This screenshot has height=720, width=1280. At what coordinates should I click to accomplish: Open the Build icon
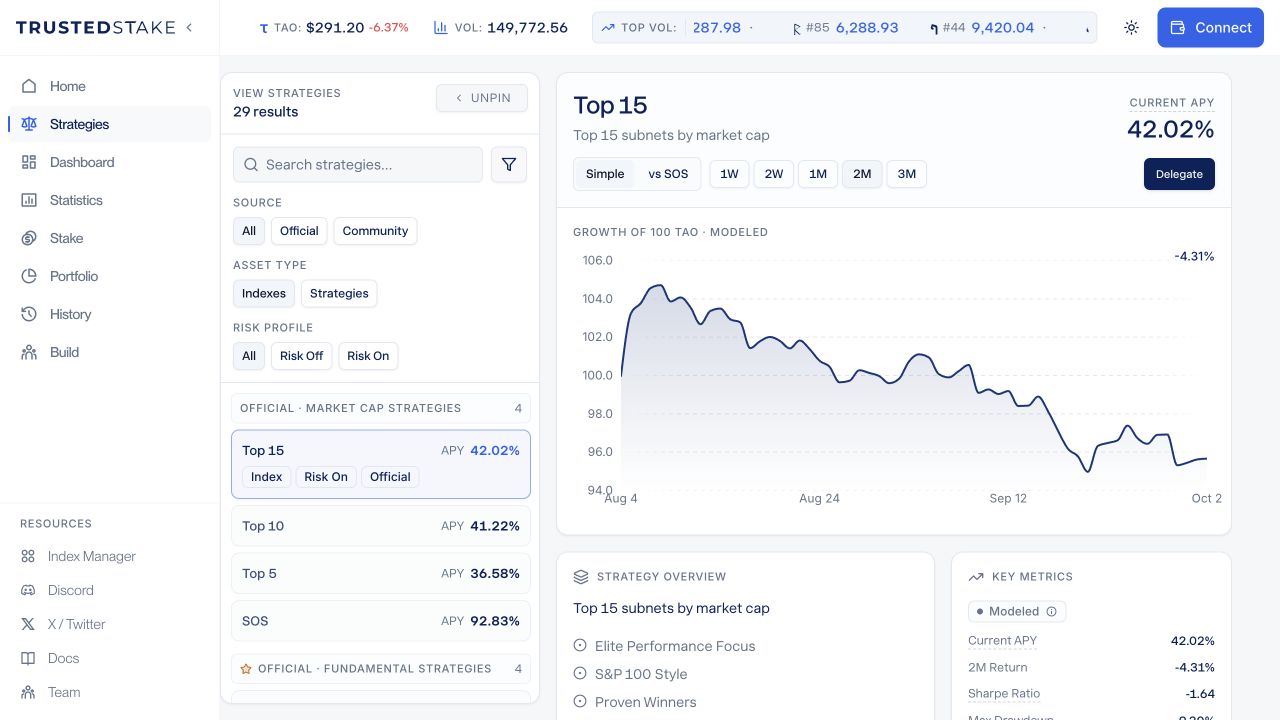pos(29,352)
